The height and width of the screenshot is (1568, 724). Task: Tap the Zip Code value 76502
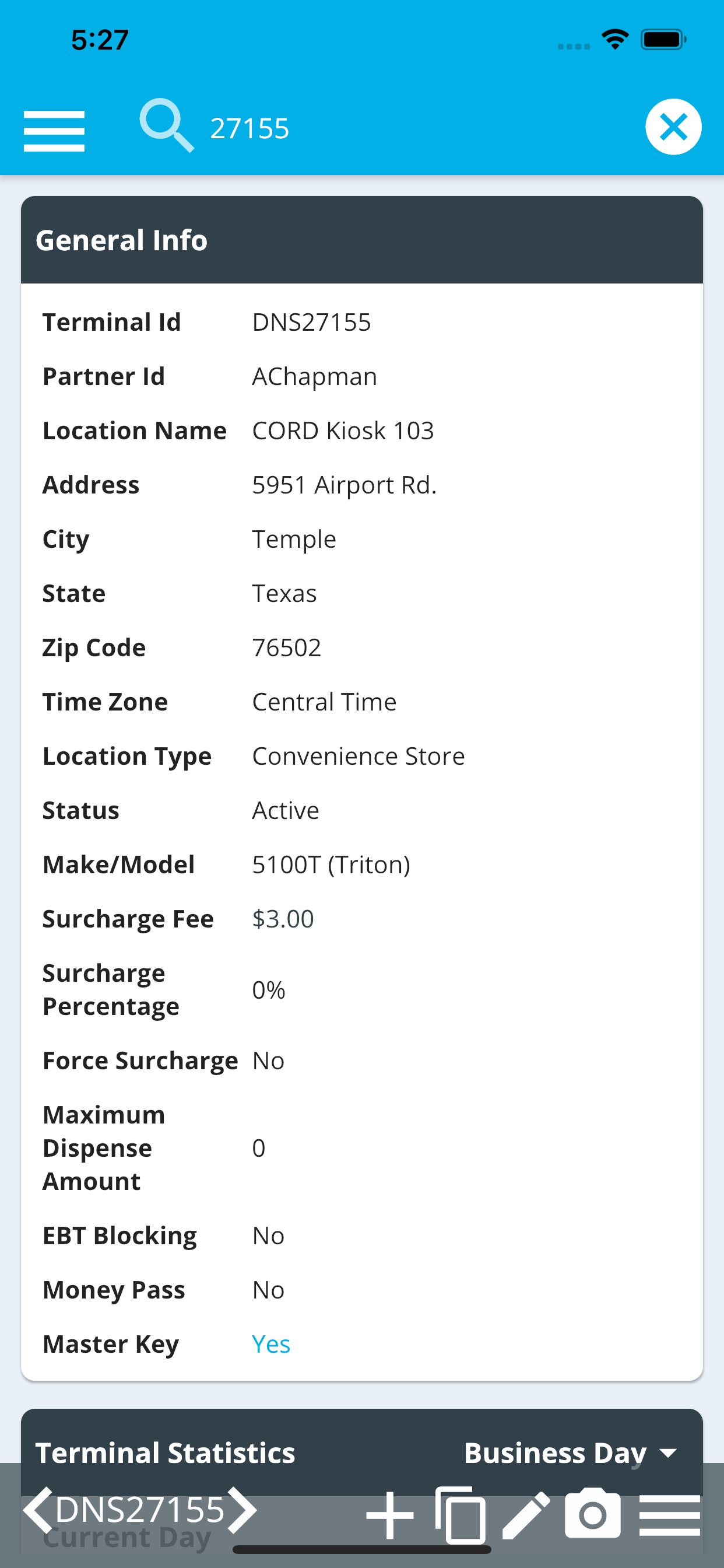click(287, 647)
